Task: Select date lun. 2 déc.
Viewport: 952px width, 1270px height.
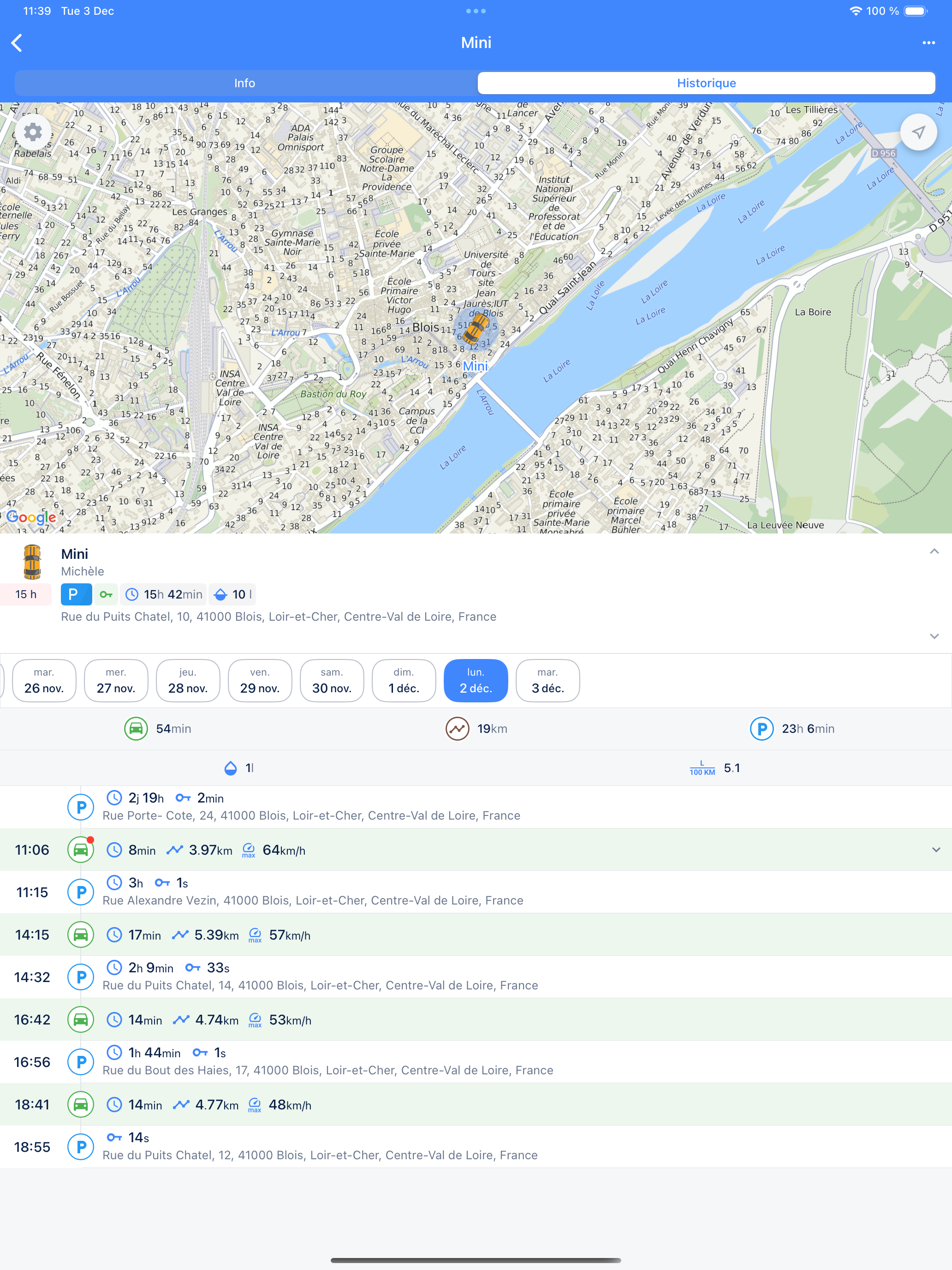Action: click(476, 681)
